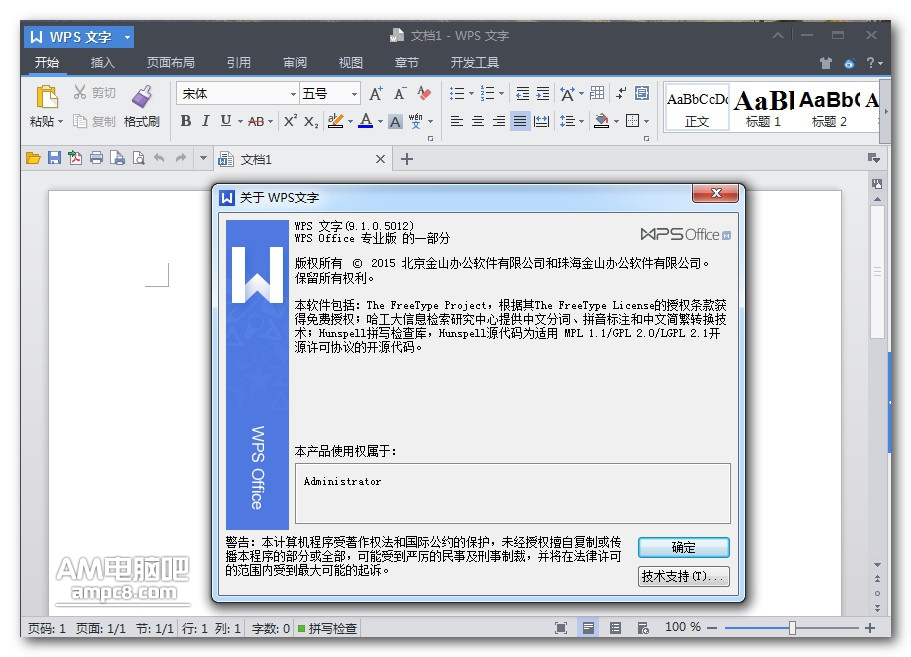Add a new document tab with plus button
911x657 pixels.
coord(407,159)
